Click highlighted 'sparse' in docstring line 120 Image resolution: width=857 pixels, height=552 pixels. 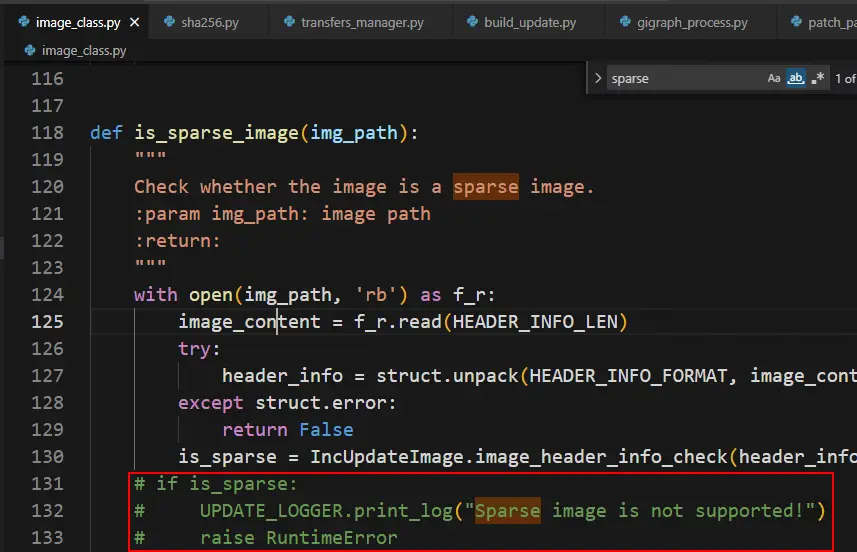(486, 187)
